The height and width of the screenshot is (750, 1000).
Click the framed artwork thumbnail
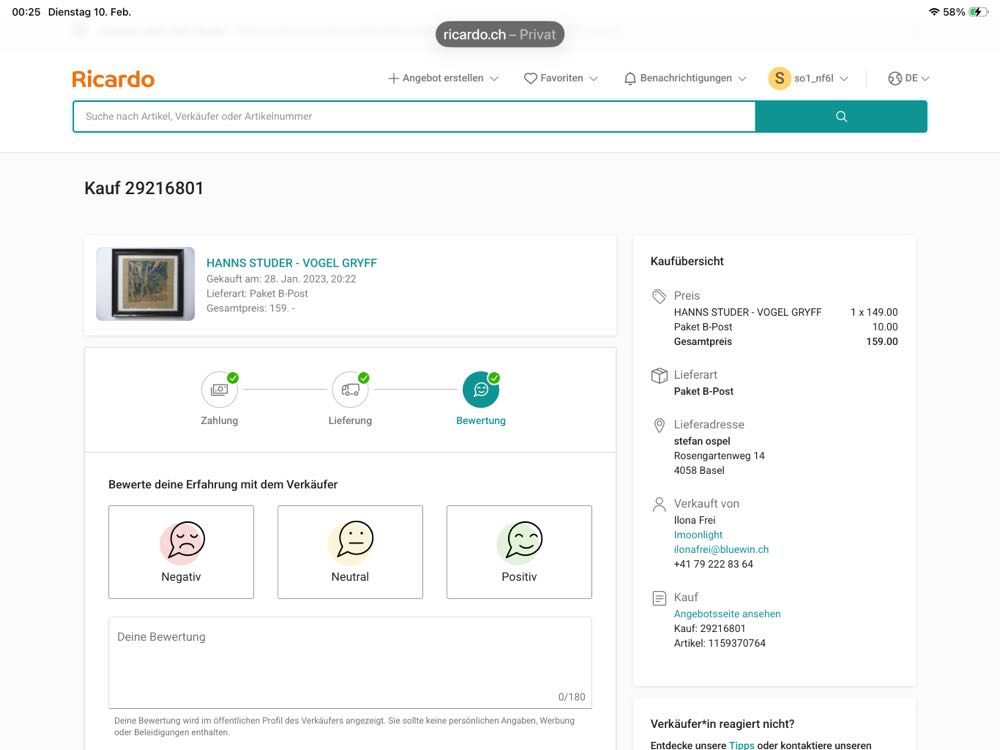tap(146, 284)
